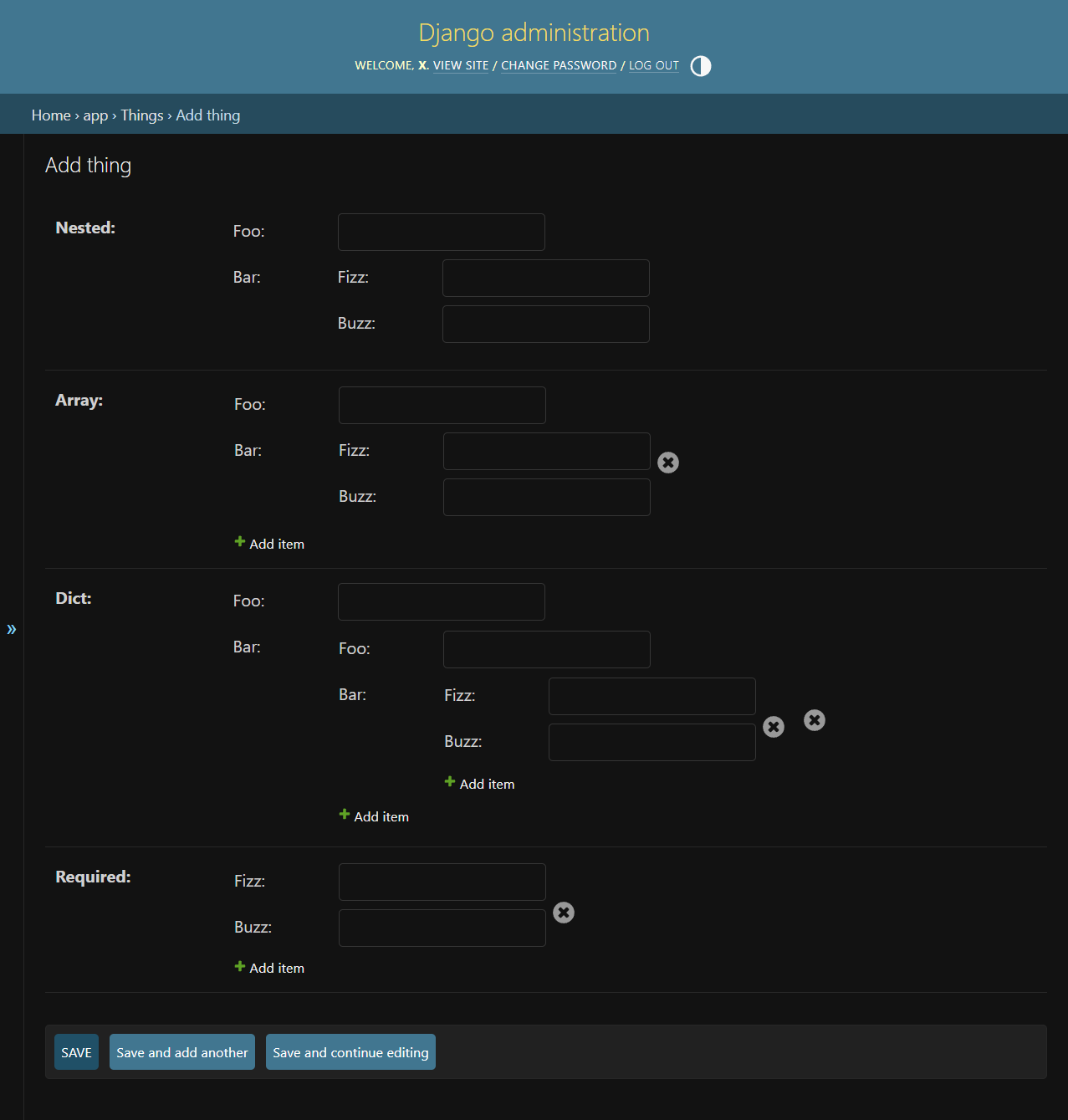Click Save and continue editing
This screenshot has width=1068, height=1120.
[350, 1052]
